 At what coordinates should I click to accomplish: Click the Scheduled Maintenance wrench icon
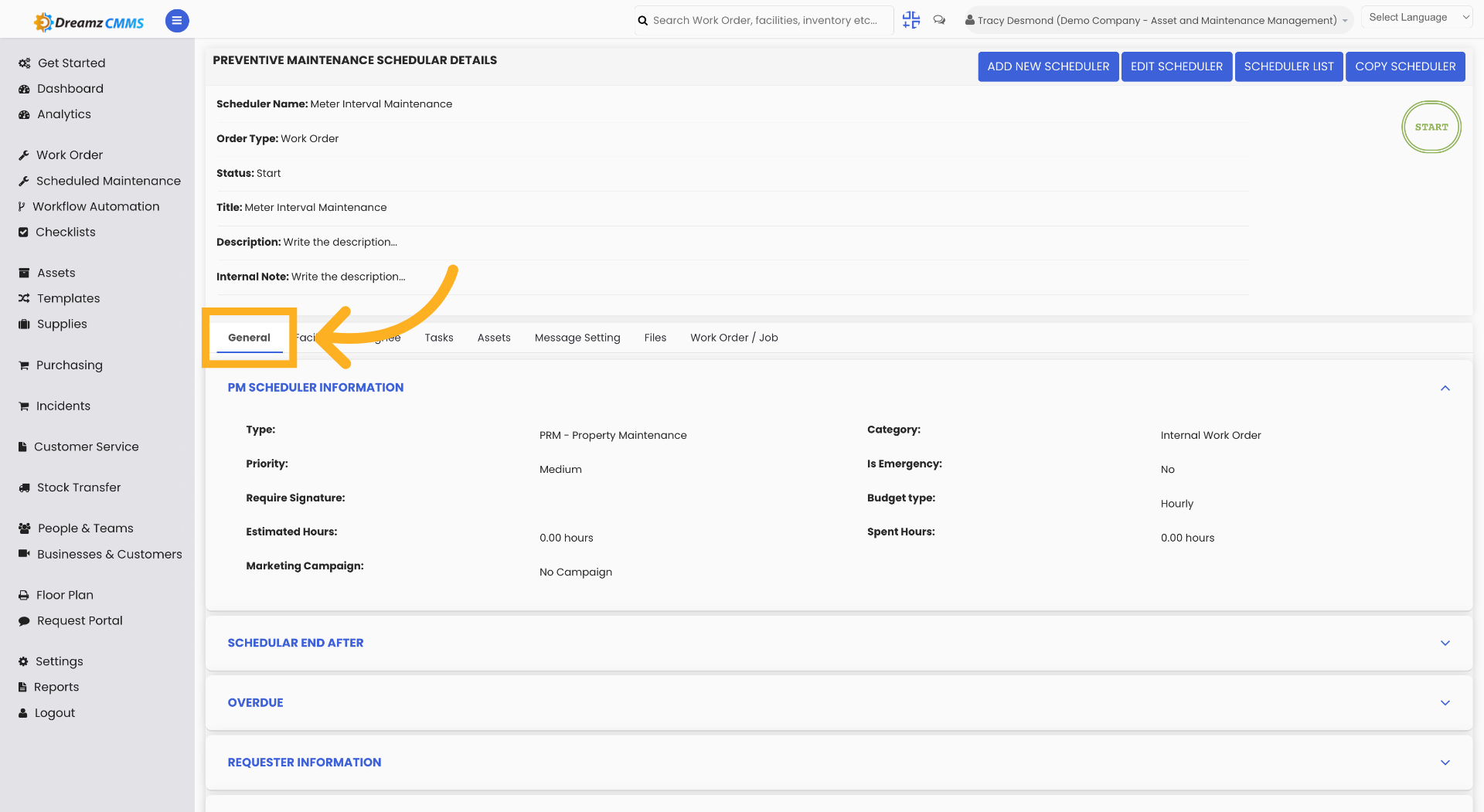click(24, 181)
